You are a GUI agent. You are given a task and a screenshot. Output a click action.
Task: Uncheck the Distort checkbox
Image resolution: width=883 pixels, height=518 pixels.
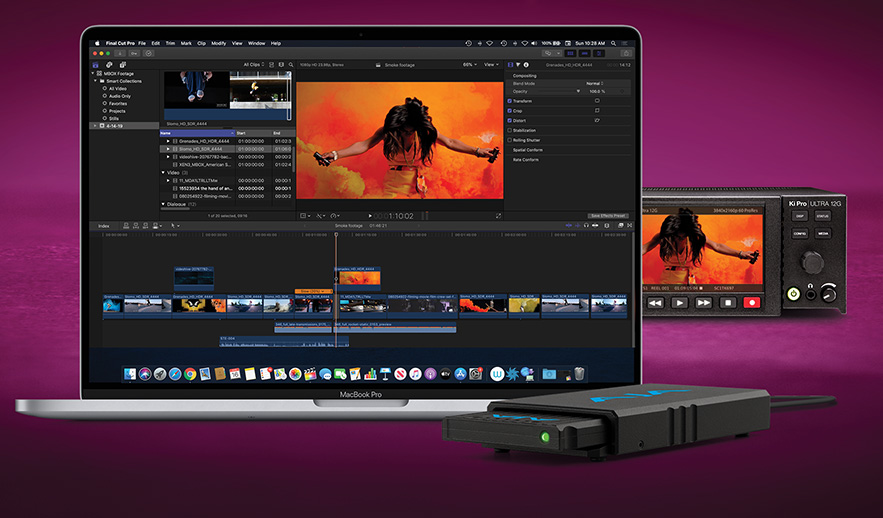pyautogui.click(x=510, y=120)
